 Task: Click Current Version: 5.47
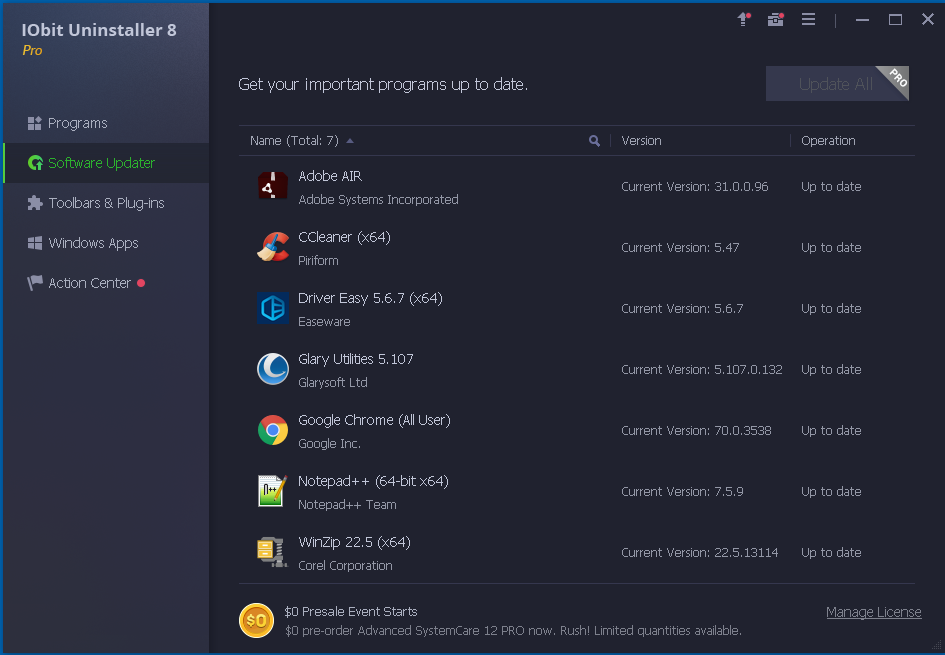click(680, 247)
